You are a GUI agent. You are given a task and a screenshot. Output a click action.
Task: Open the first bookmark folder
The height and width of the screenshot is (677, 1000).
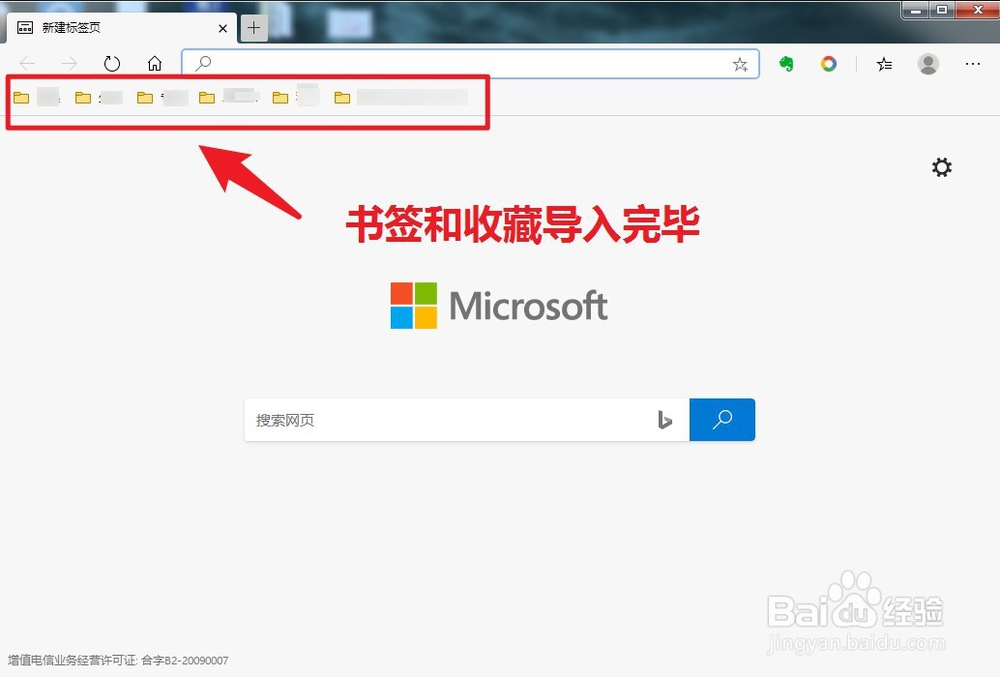36,98
